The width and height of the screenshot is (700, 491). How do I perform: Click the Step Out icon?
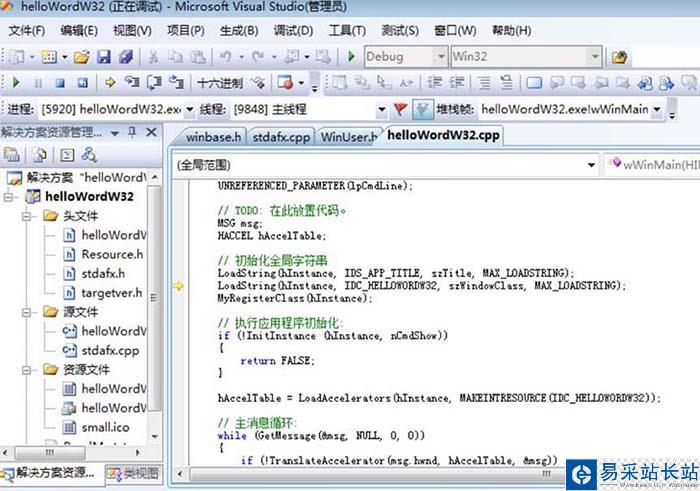[176, 83]
